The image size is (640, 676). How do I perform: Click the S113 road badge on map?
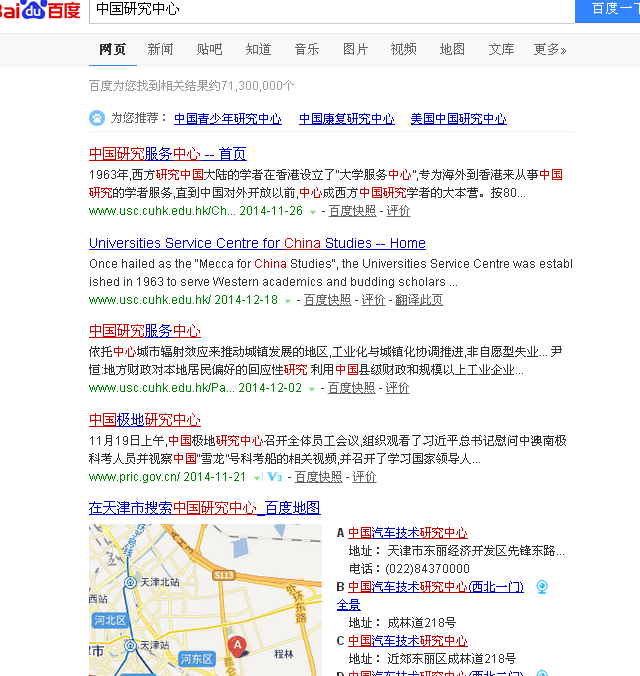223,575
